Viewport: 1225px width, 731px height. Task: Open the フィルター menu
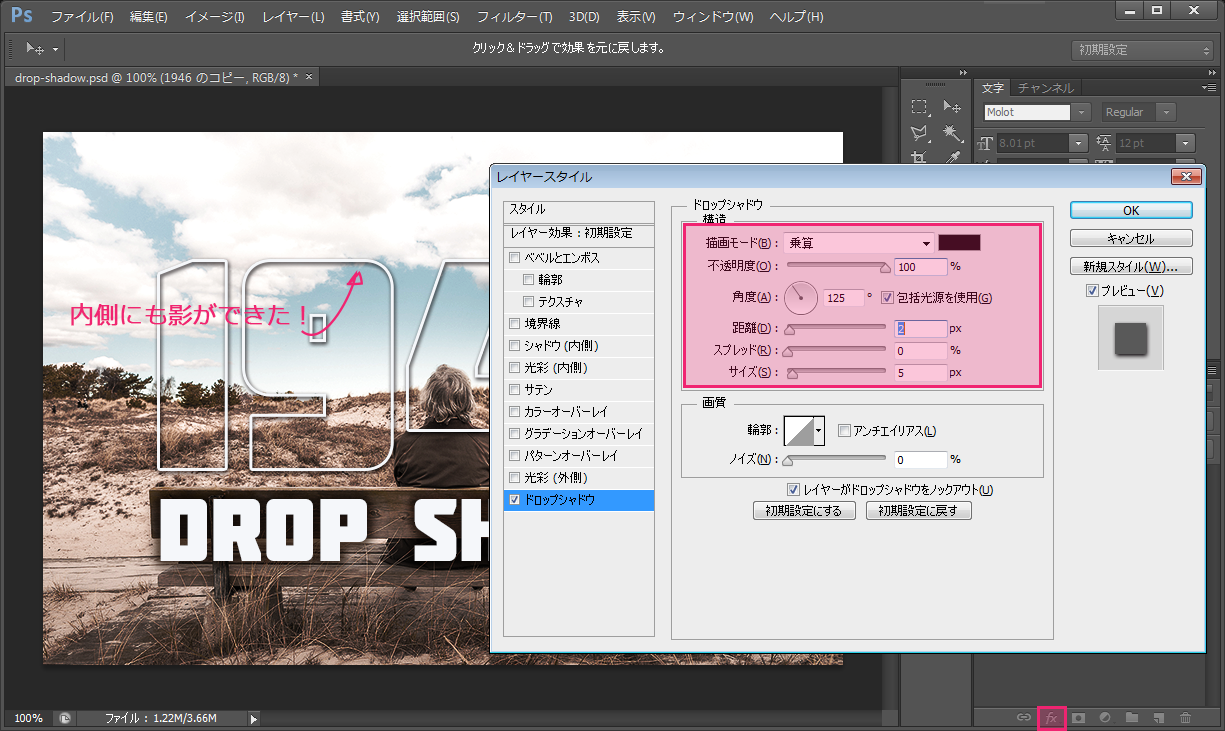click(x=514, y=17)
